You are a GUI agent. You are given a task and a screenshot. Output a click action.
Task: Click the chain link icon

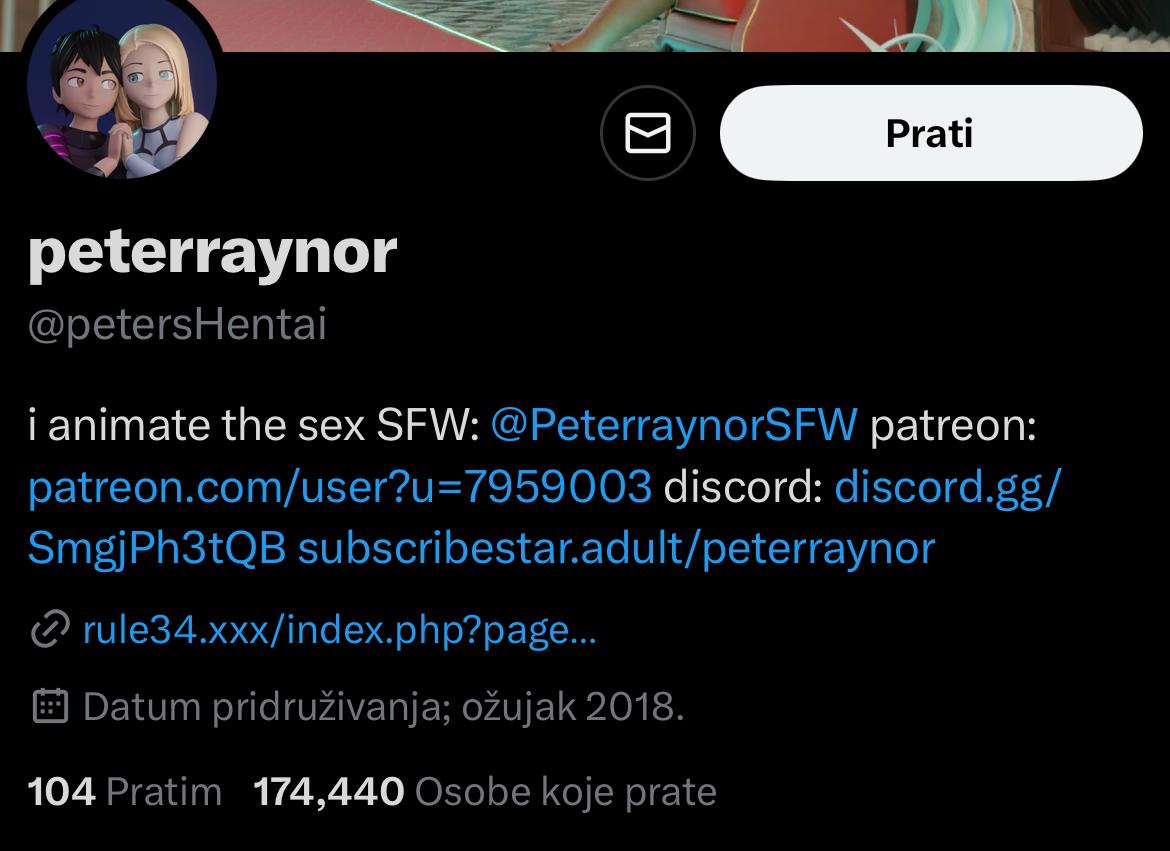click(x=50, y=629)
